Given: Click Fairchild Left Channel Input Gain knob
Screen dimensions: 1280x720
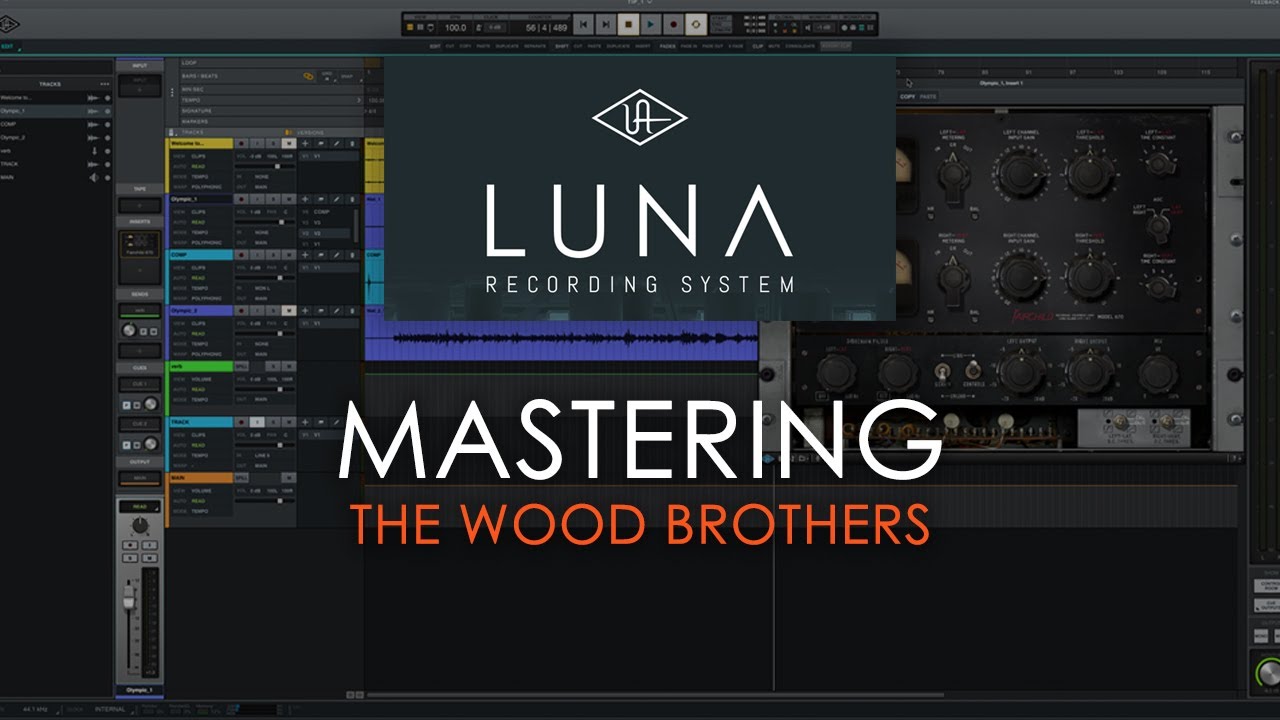Looking at the screenshot, I should 1022,172.
